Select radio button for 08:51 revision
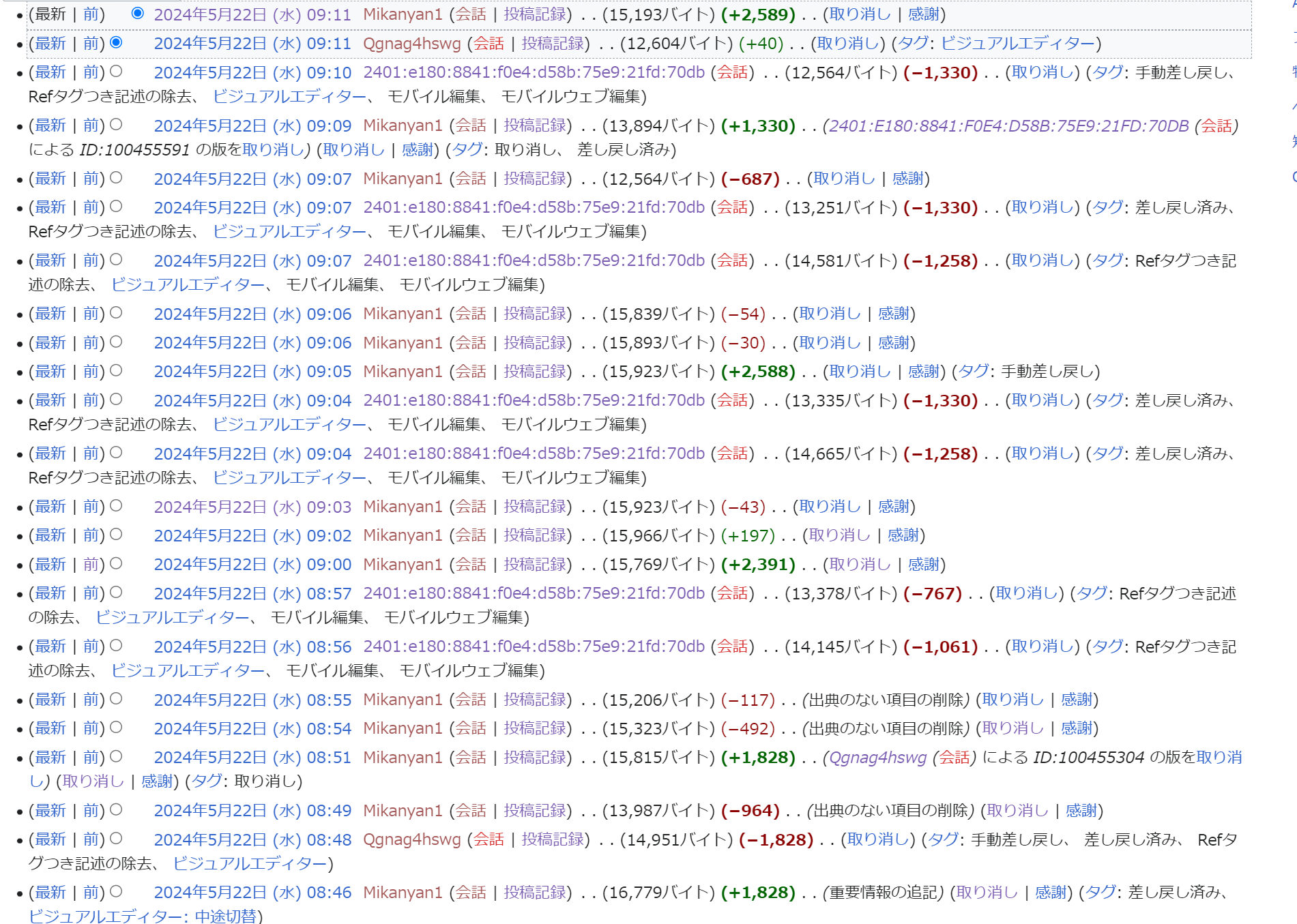 (x=116, y=756)
